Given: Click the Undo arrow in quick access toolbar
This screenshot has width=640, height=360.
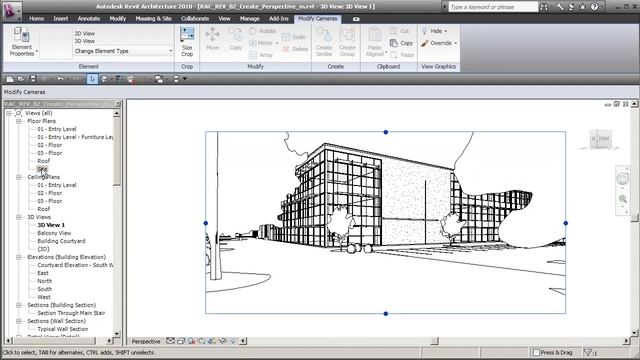Looking at the screenshot, I should (60, 79).
